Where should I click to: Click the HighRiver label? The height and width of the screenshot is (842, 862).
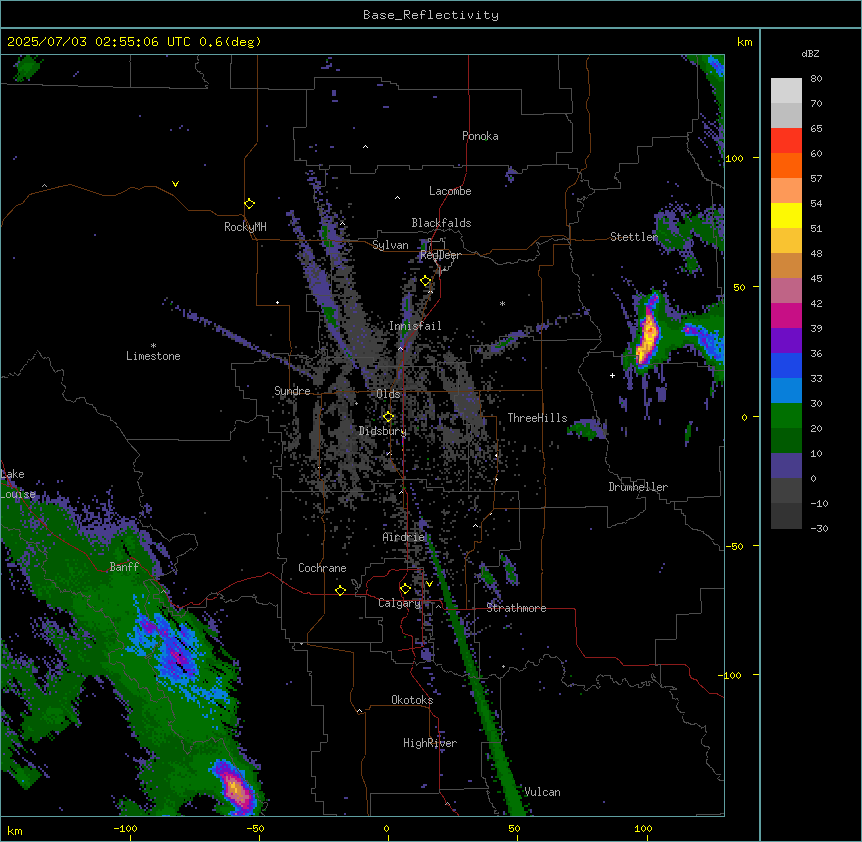[x=430, y=743]
